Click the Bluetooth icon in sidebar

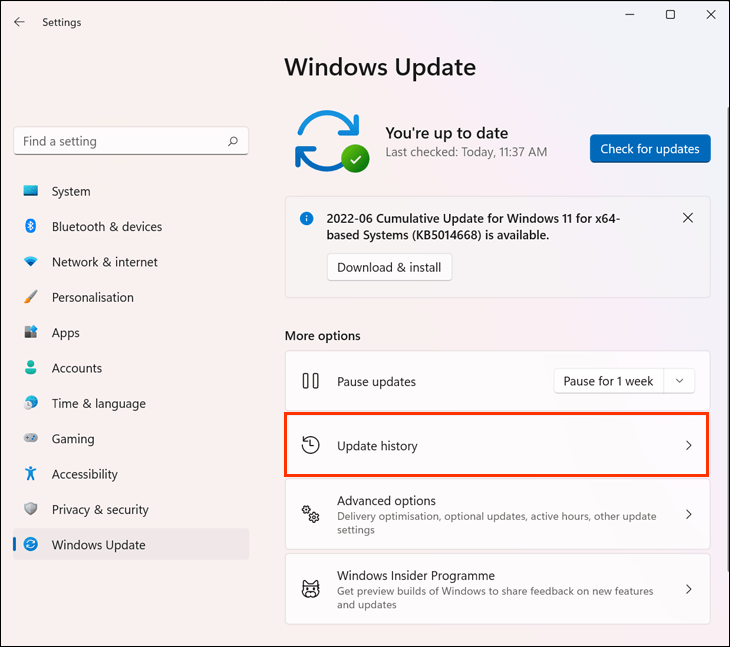31,226
